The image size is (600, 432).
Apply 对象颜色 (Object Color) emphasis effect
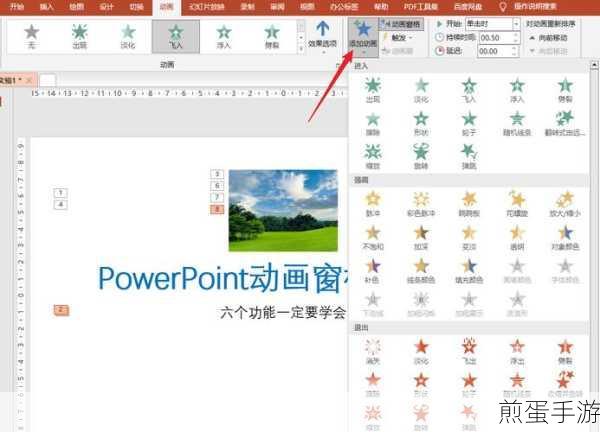click(565, 237)
